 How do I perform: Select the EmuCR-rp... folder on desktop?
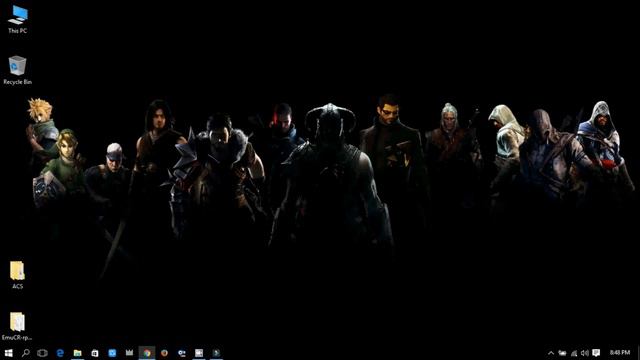[17, 326]
